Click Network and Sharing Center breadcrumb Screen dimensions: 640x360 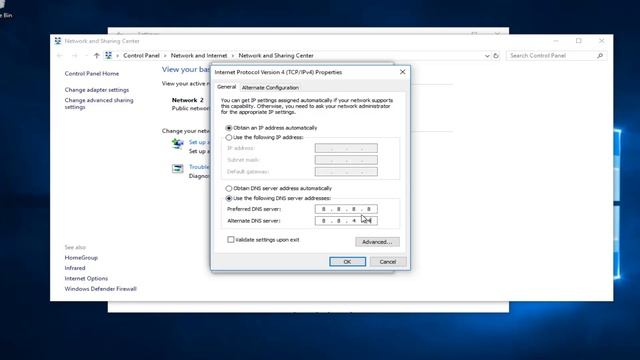click(276, 56)
